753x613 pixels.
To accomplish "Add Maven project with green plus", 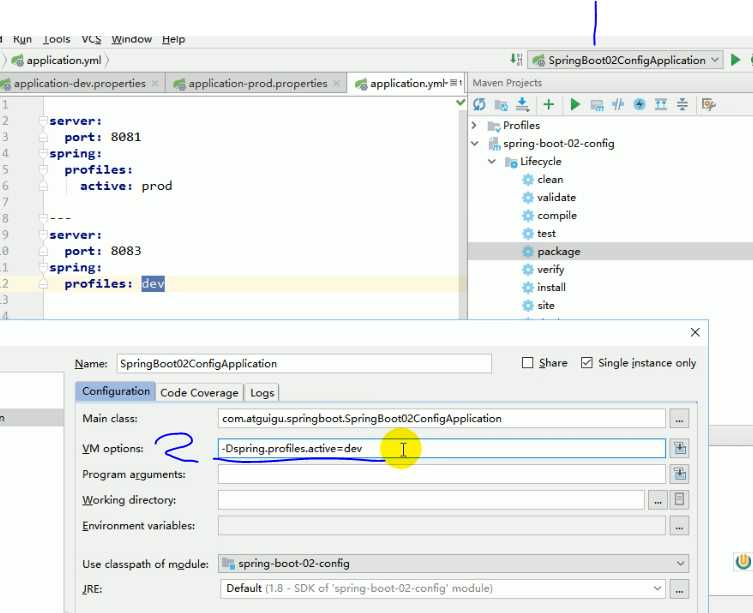I will click(x=548, y=104).
